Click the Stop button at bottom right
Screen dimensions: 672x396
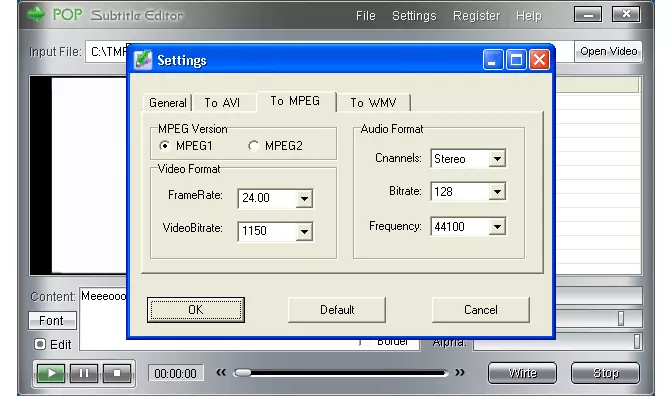(x=606, y=373)
